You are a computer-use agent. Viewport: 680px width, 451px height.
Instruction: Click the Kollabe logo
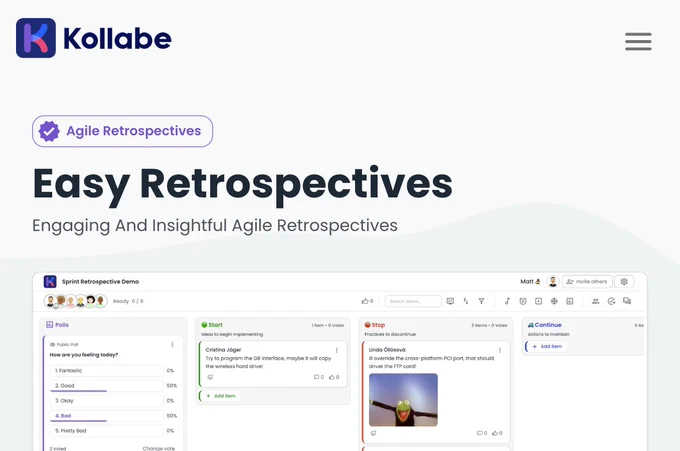tap(94, 38)
